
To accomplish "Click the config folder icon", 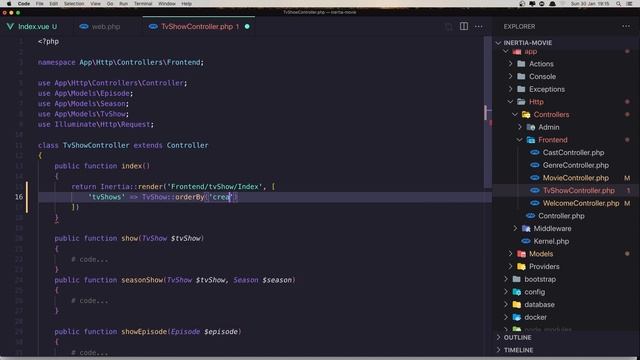I will pyautogui.click(x=517, y=292).
